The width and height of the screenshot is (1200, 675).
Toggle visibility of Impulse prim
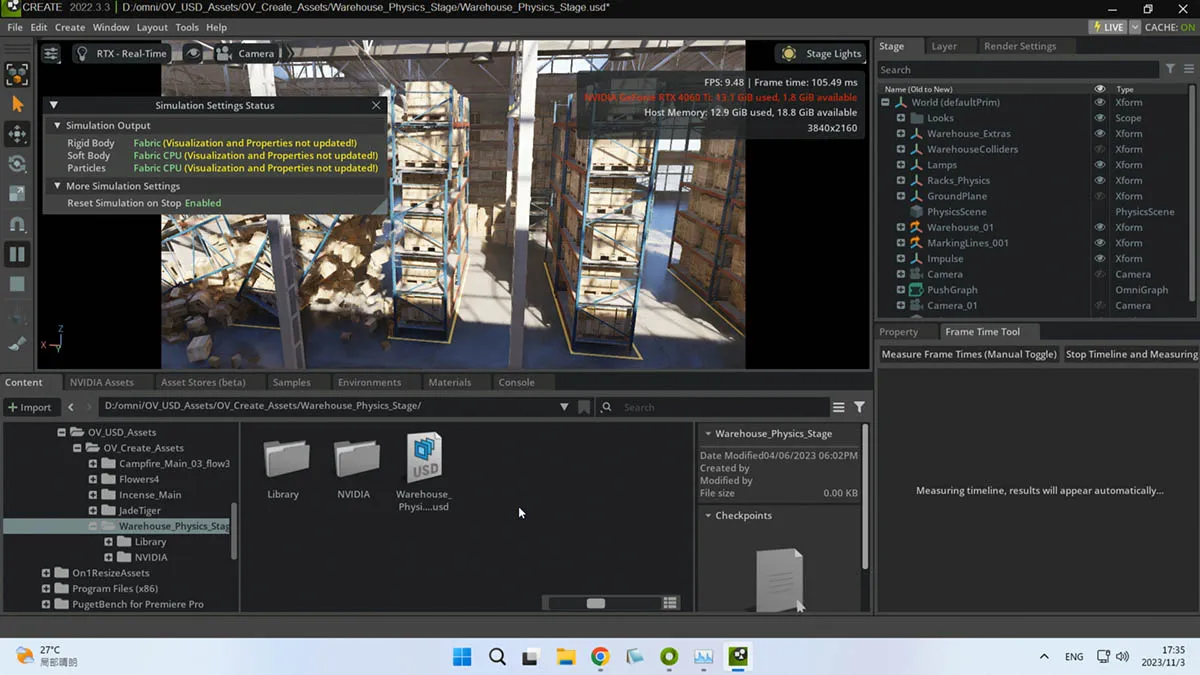pos(1100,258)
